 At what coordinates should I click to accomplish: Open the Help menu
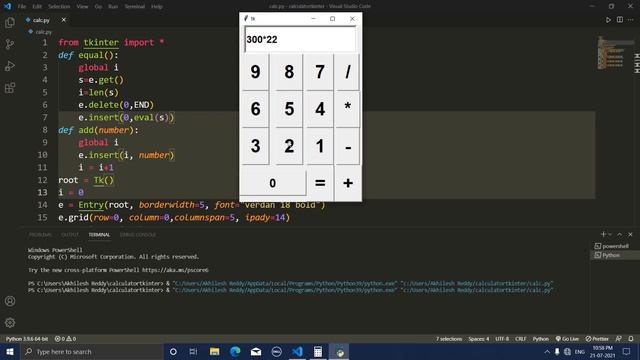coord(157,7)
